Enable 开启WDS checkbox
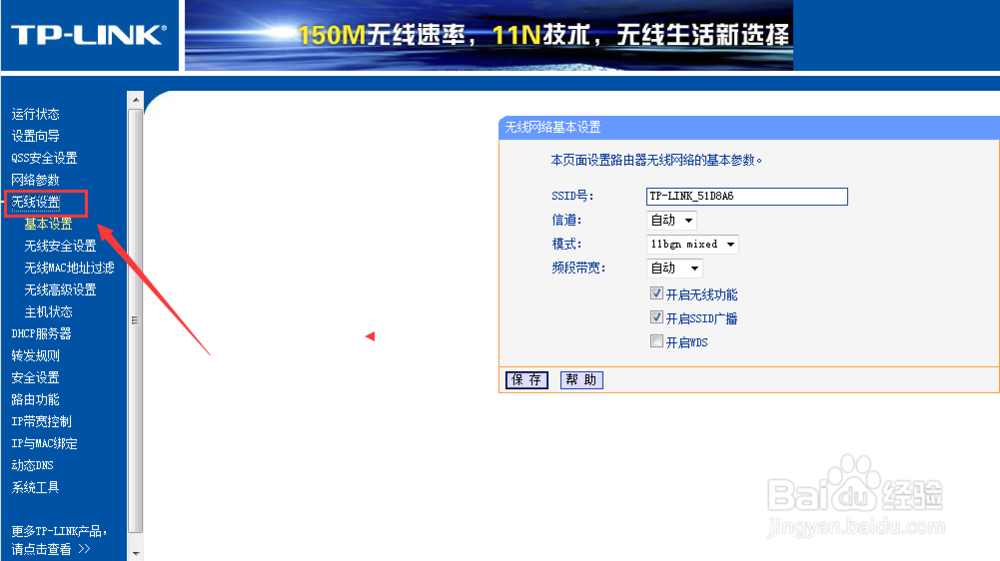 [656, 341]
